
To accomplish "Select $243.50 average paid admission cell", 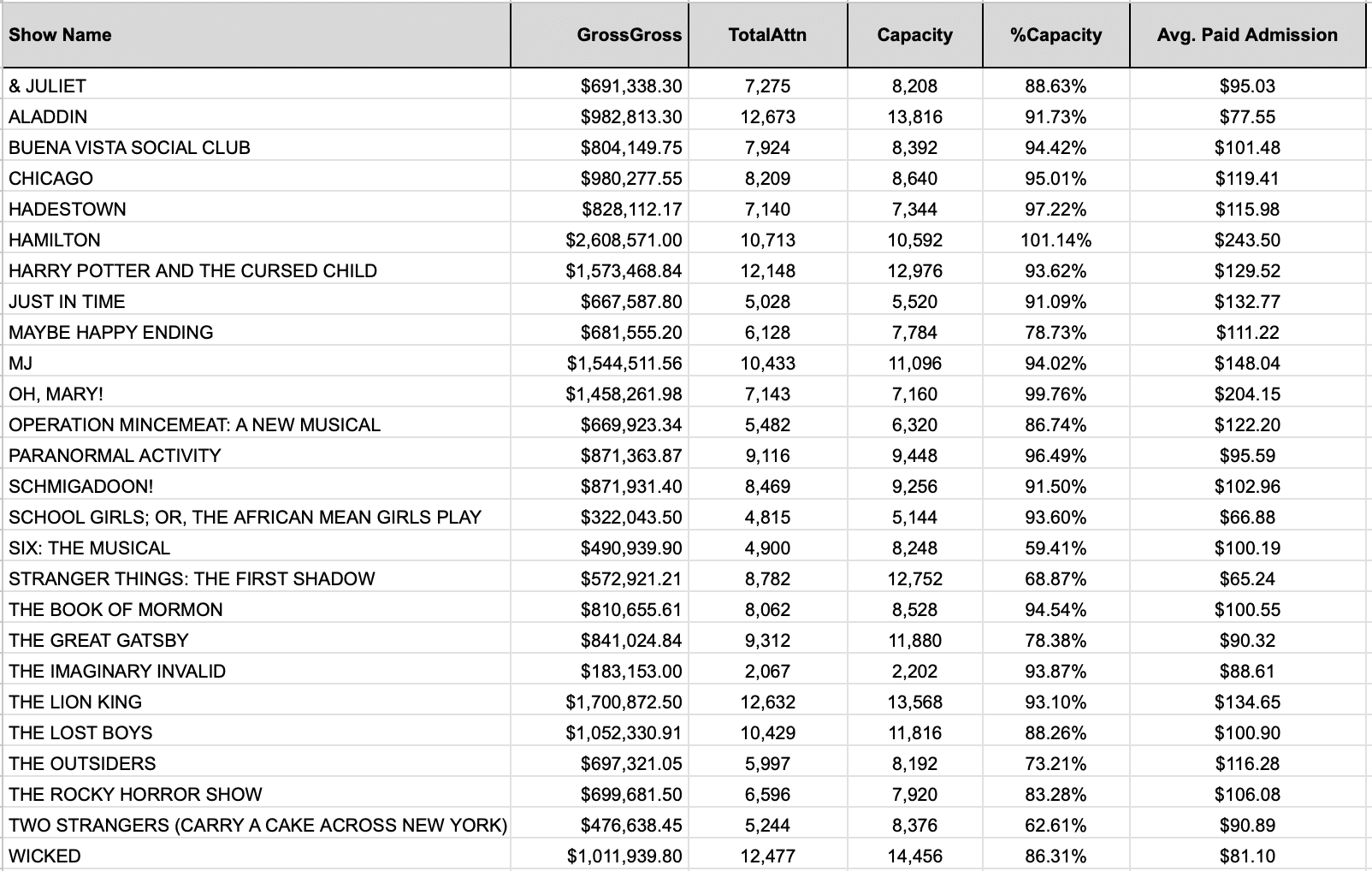I will [x=1248, y=240].
